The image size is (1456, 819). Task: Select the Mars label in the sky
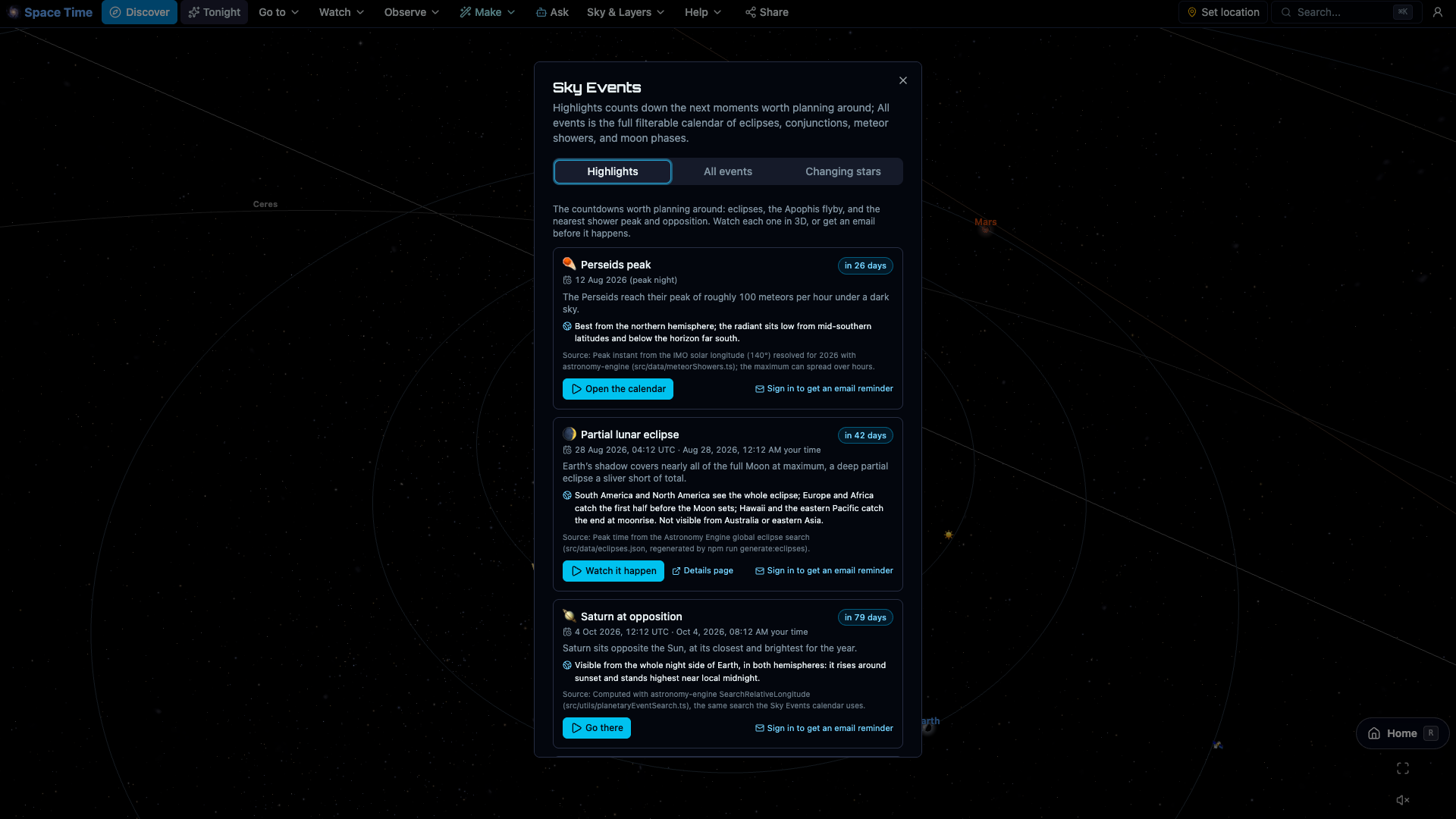tap(986, 222)
